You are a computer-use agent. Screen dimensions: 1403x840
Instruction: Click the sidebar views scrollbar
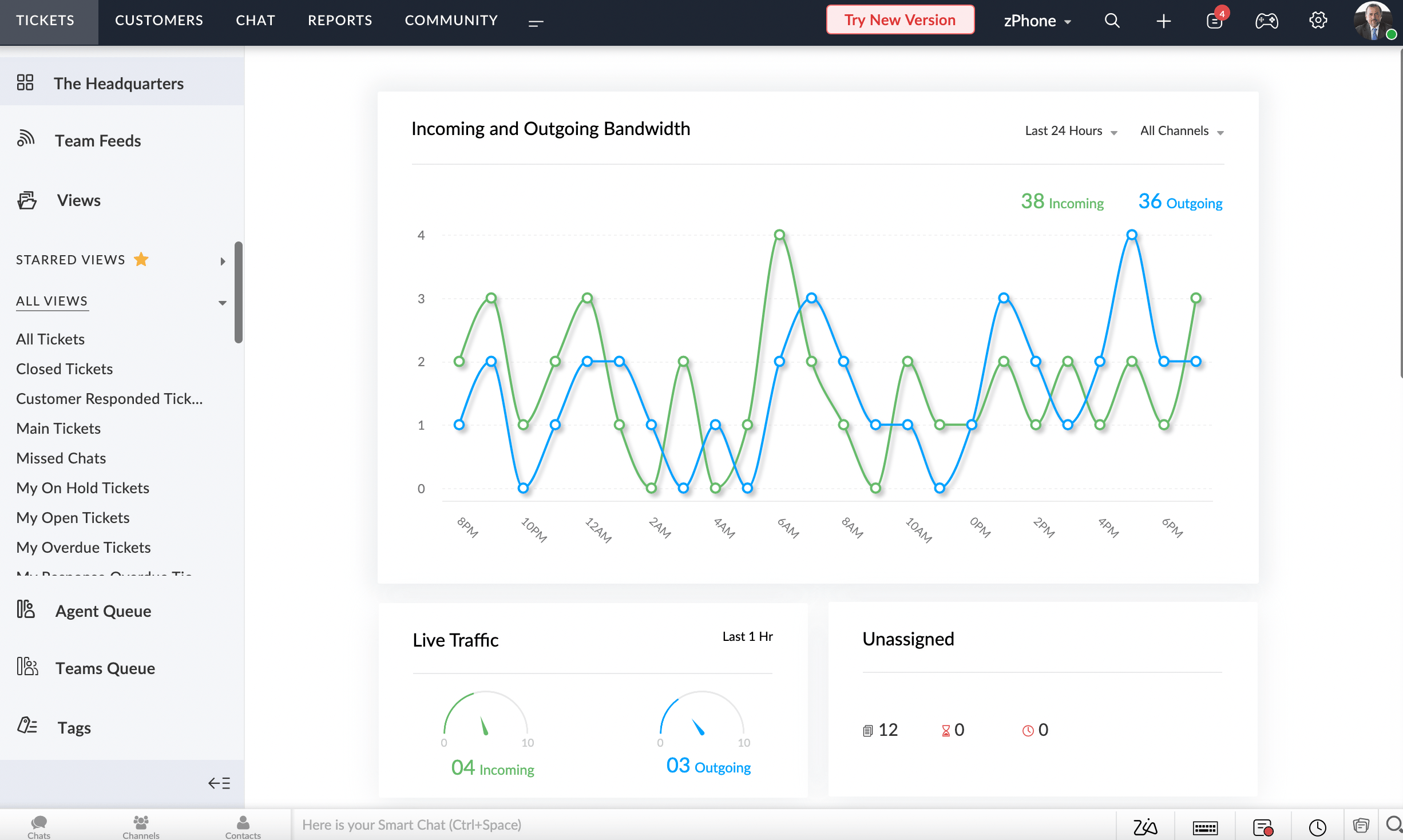click(x=239, y=292)
